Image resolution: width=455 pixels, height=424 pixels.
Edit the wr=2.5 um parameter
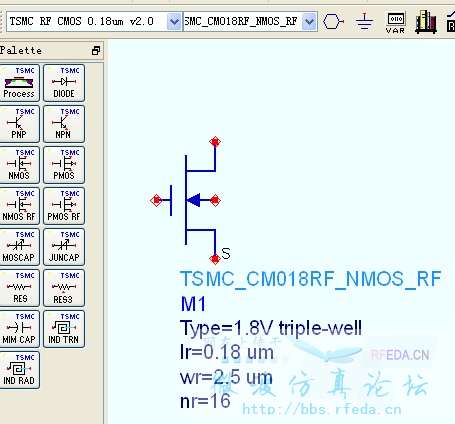[x=226, y=377]
